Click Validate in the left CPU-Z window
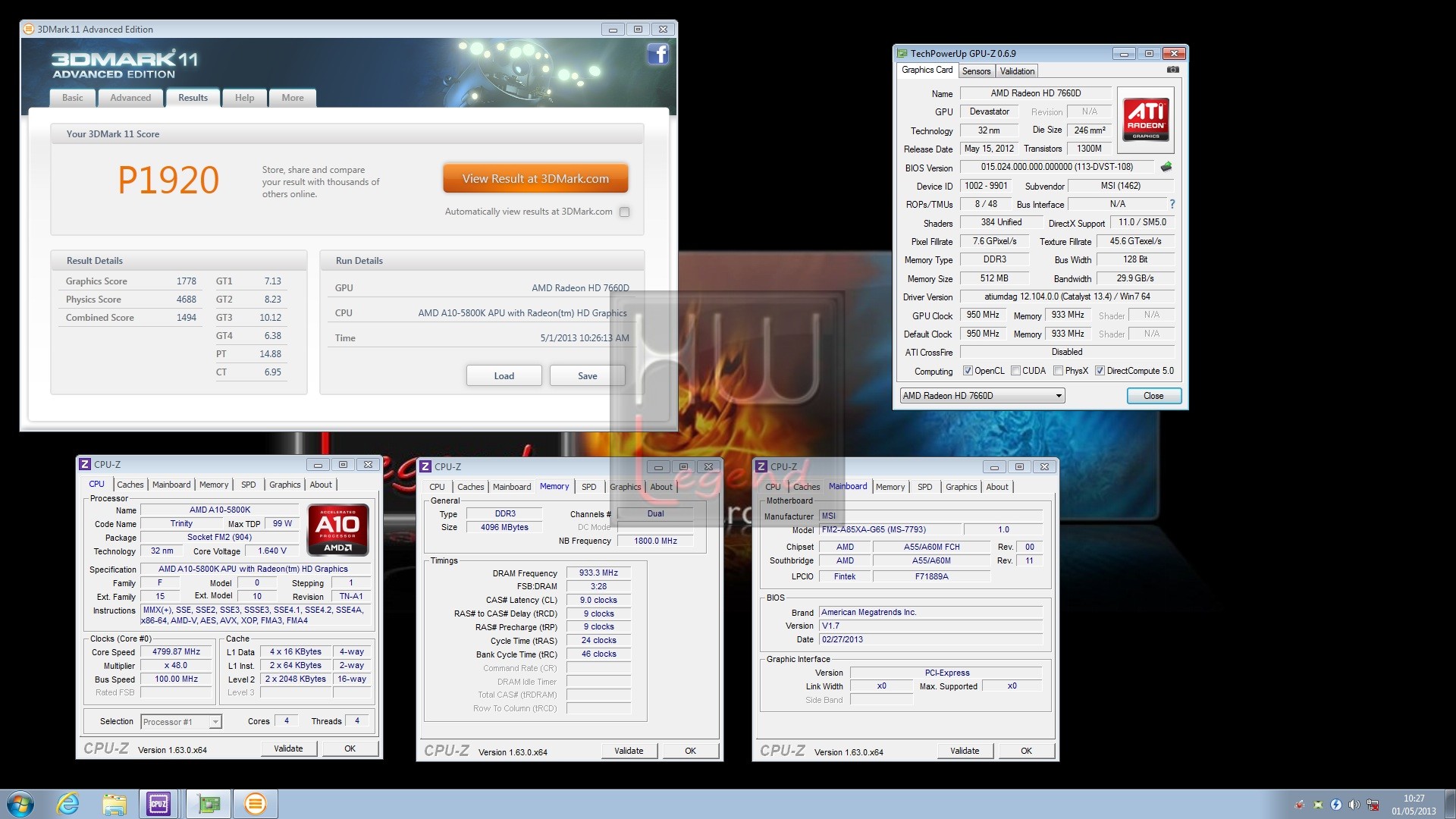This screenshot has height=819, width=1456. [288, 748]
